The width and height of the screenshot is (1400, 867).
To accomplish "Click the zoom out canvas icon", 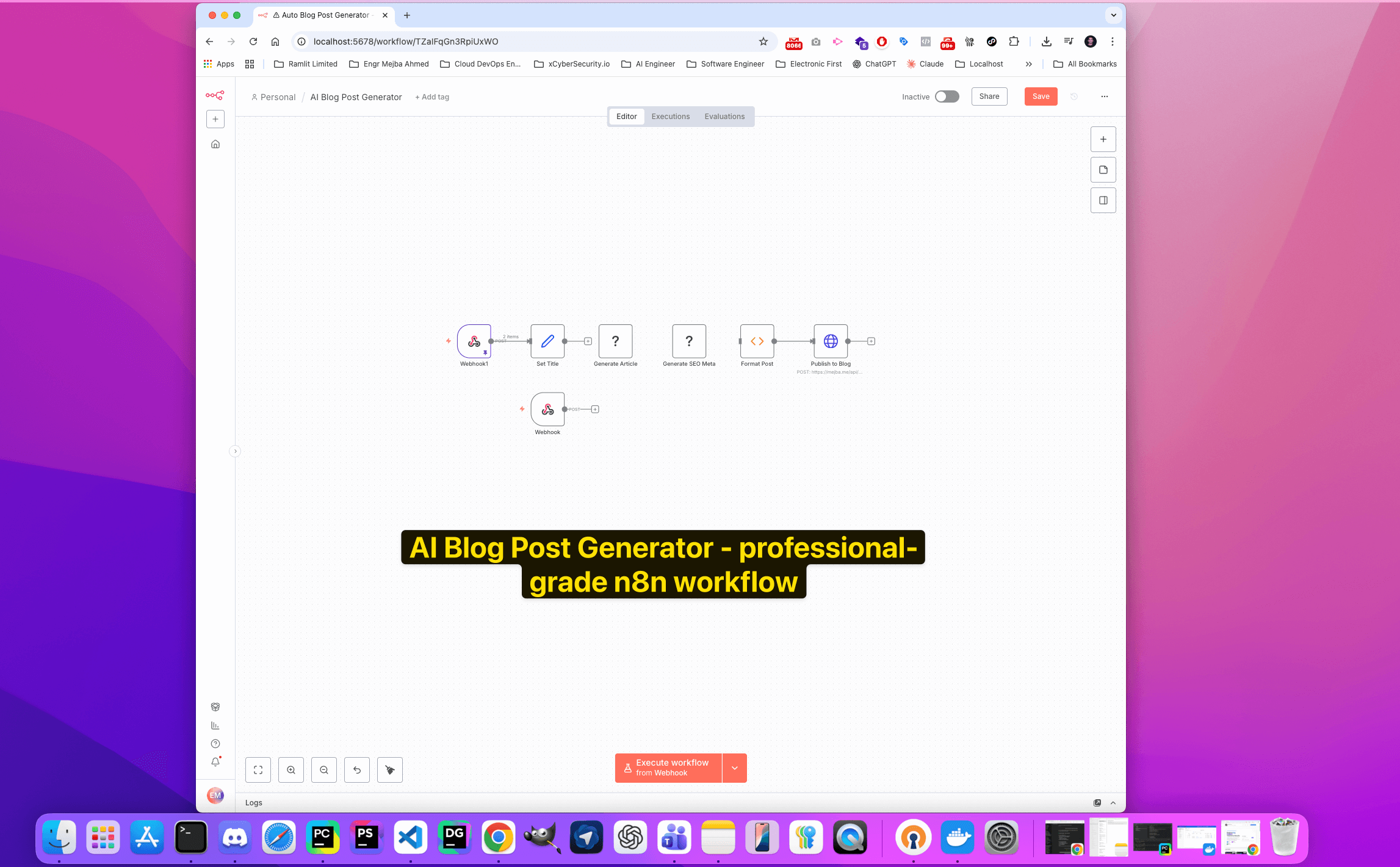I will (x=324, y=770).
